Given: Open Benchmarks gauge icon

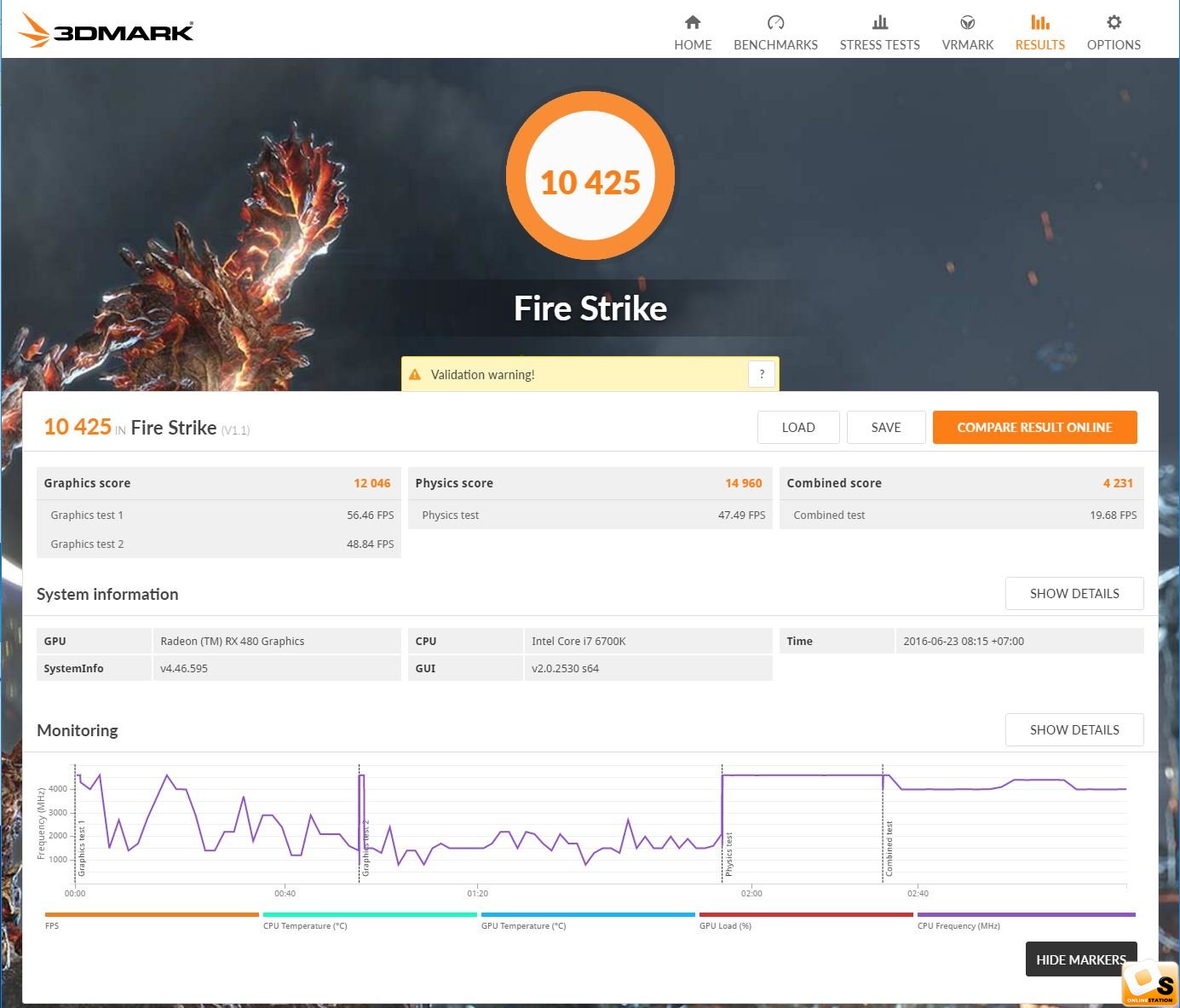Looking at the screenshot, I should pyautogui.click(x=775, y=22).
